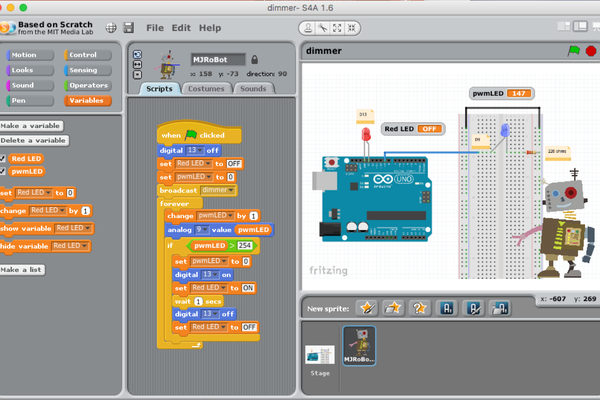
Task: Select the scissors delete tool
Action: (323, 28)
